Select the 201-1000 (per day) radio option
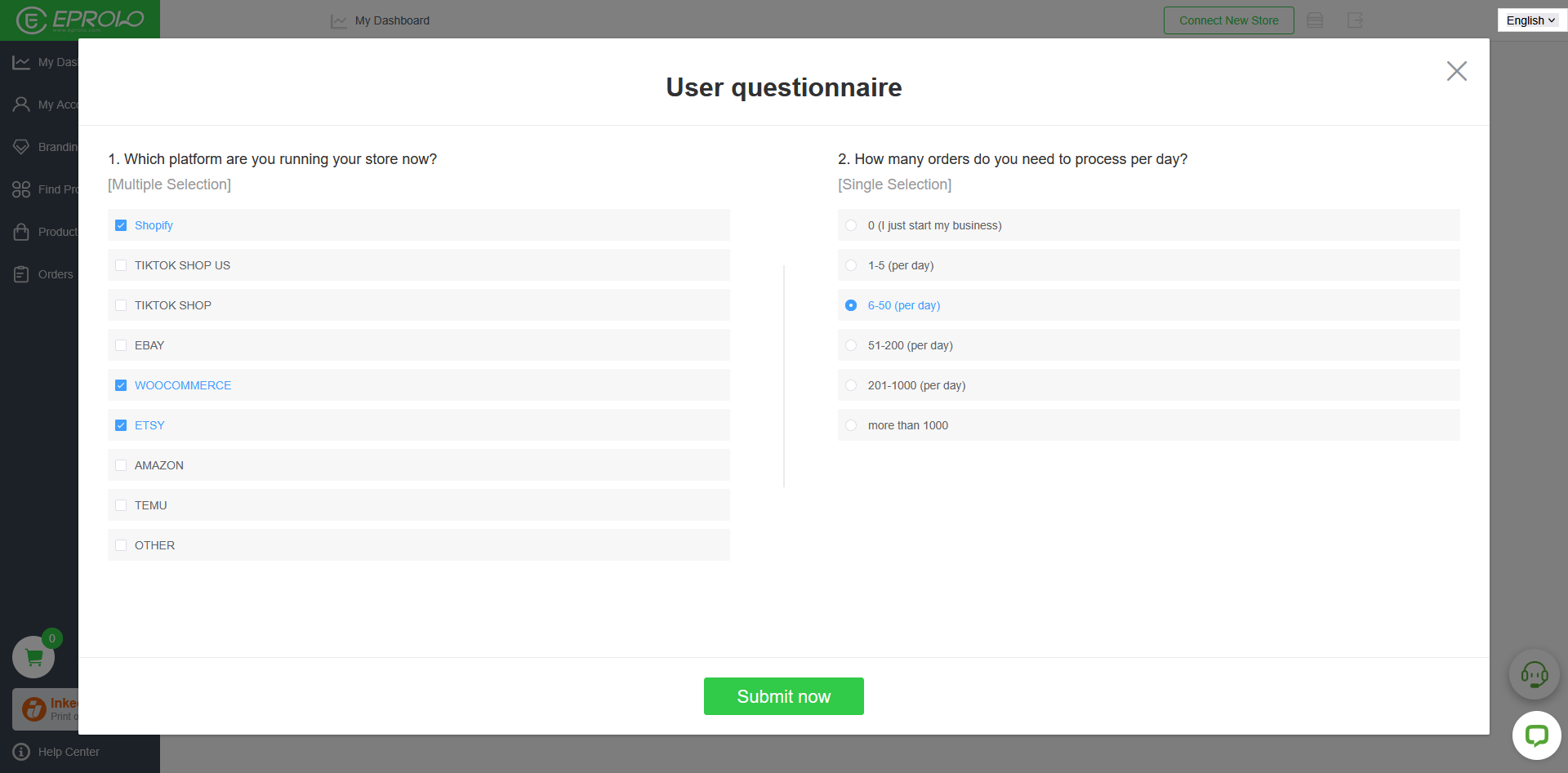This screenshot has height=773, width=1568. coord(851,385)
